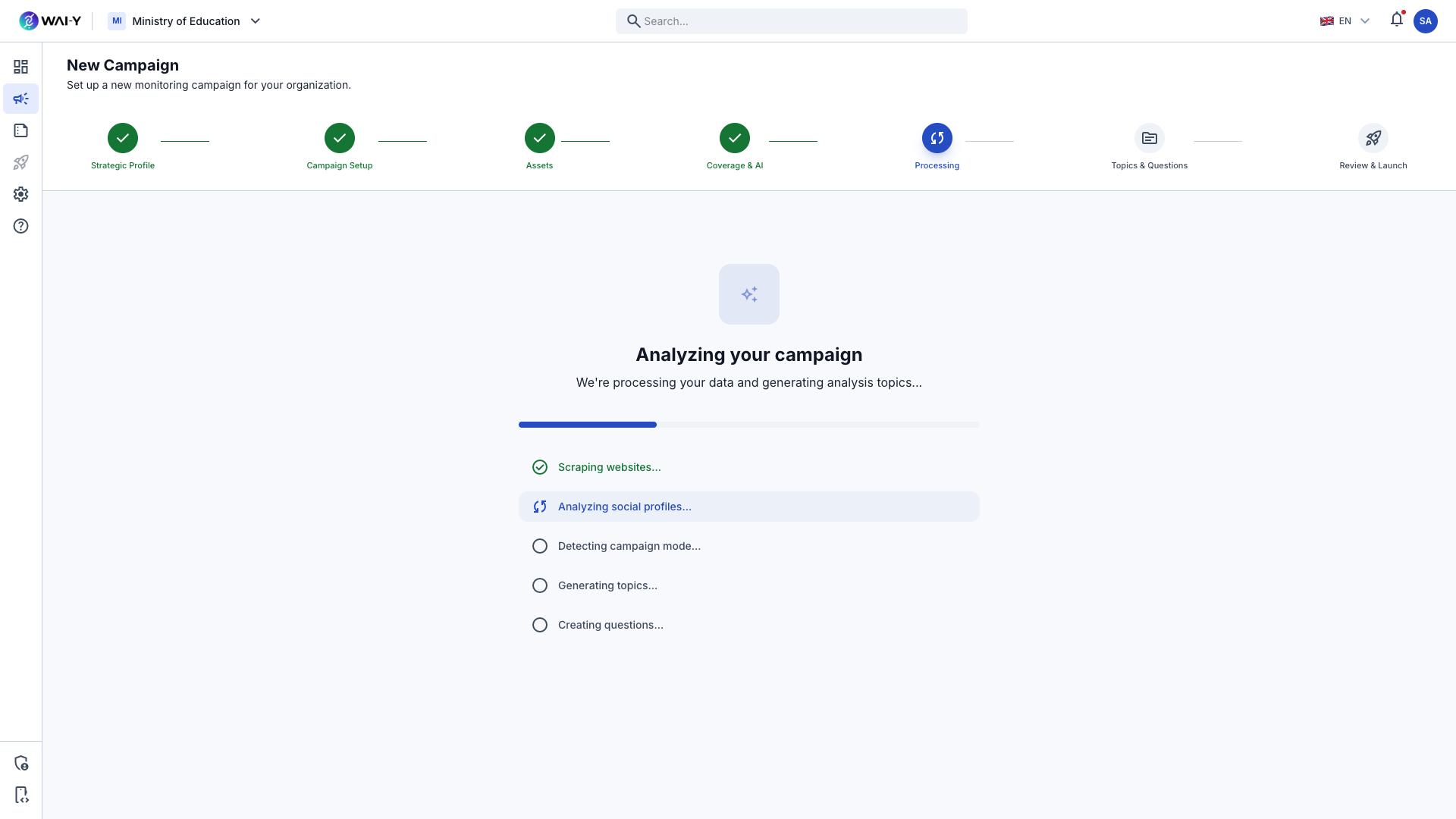This screenshot has width=1456, height=819.
Task: Click the Review & Launch step label
Action: pyautogui.click(x=1373, y=165)
